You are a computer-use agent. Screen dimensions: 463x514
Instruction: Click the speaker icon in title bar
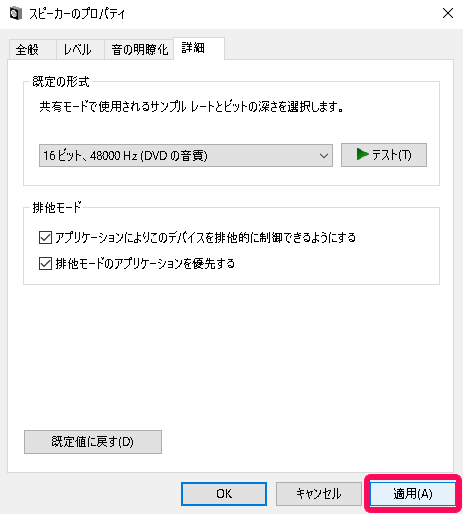(x=16, y=14)
